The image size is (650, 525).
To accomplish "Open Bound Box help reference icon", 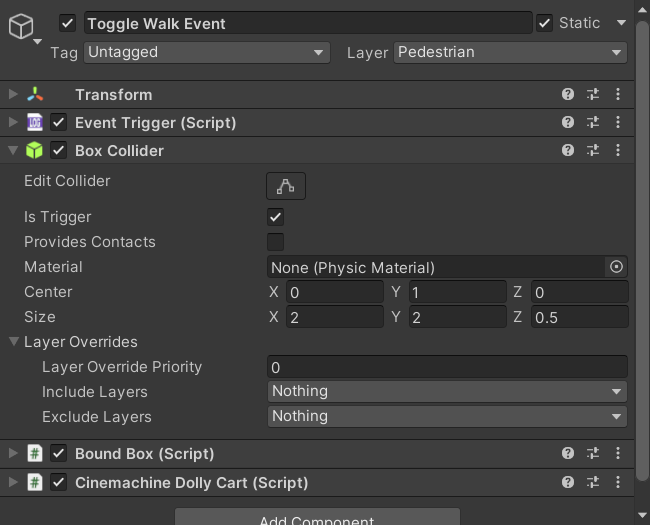I will (x=568, y=453).
